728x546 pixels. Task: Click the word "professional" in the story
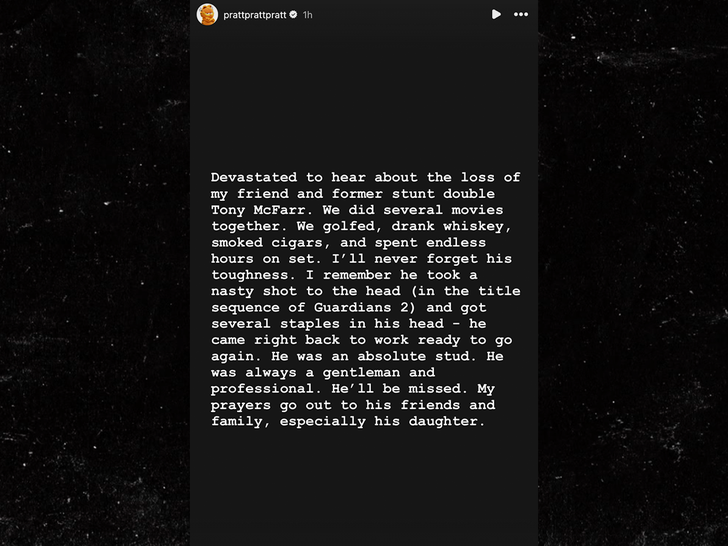pos(260,389)
